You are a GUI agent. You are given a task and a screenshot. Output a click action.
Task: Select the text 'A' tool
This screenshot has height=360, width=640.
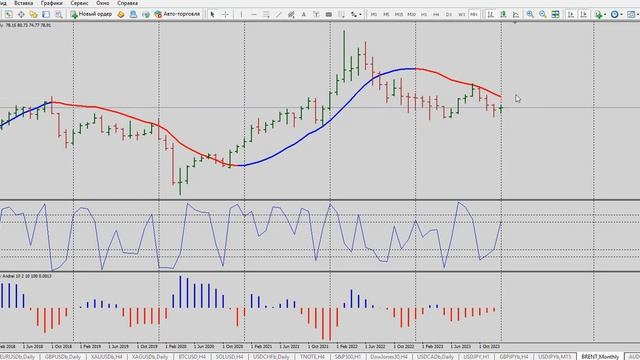pyautogui.click(x=304, y=14)
